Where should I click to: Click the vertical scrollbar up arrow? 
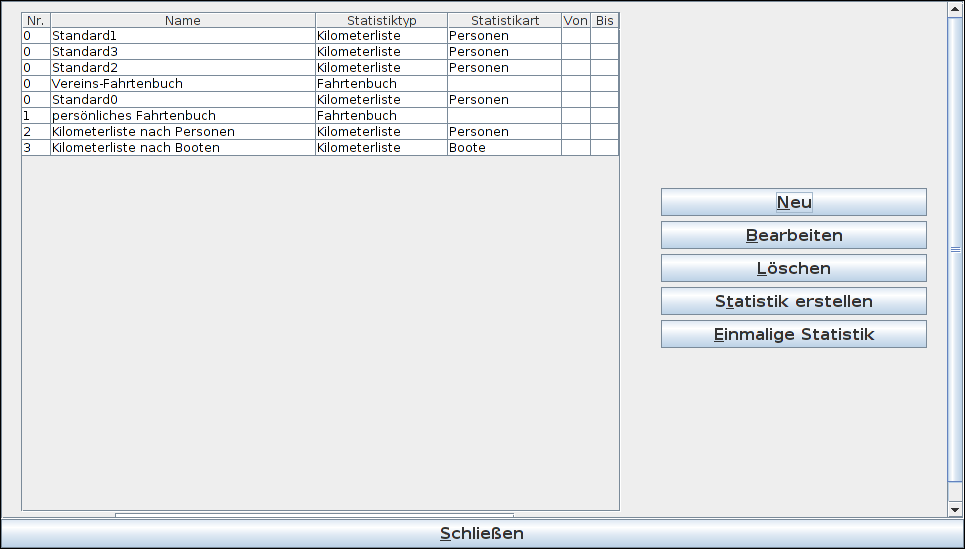(x=955, y=8)
